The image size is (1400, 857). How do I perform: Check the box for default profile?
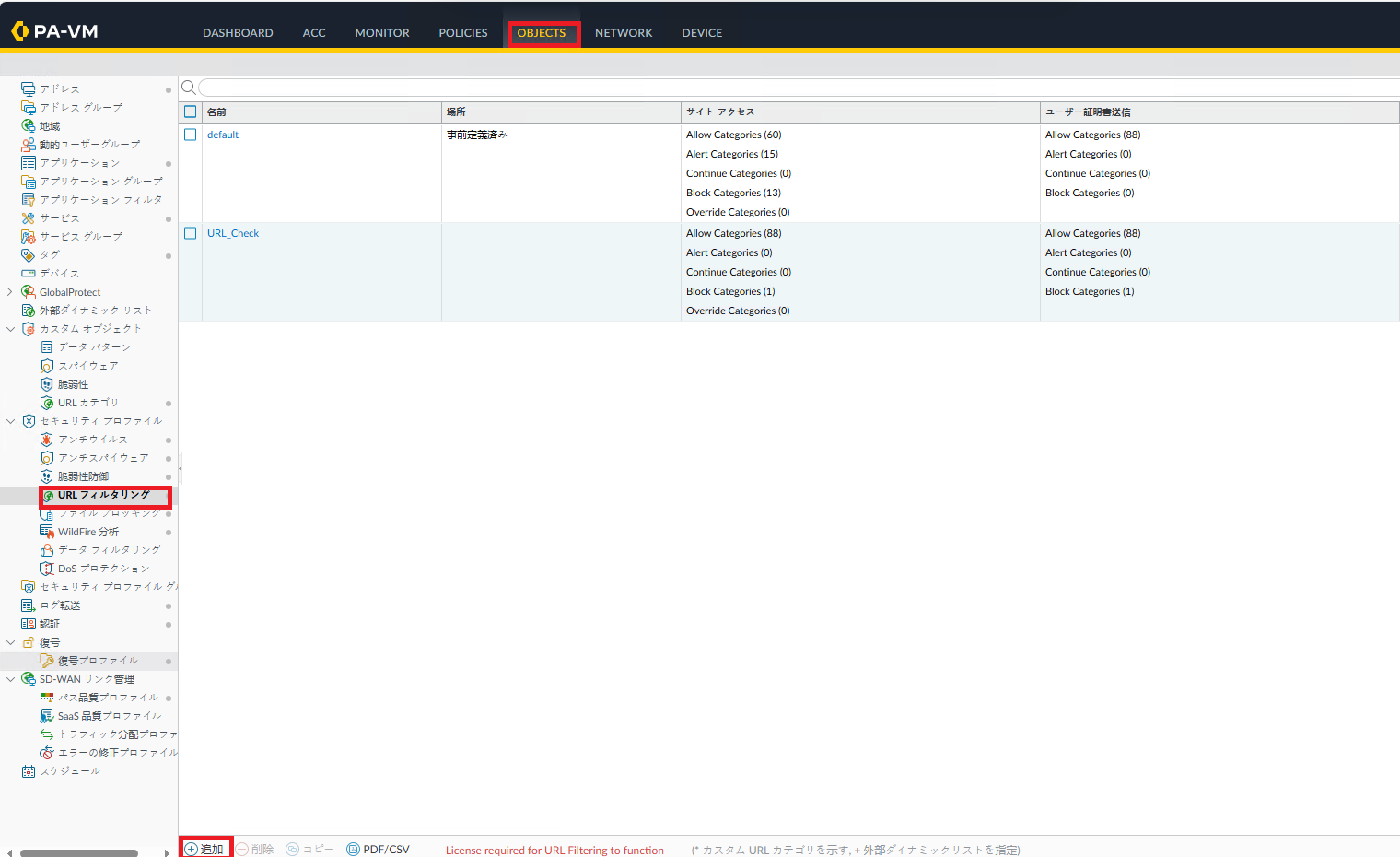point(191,135)
